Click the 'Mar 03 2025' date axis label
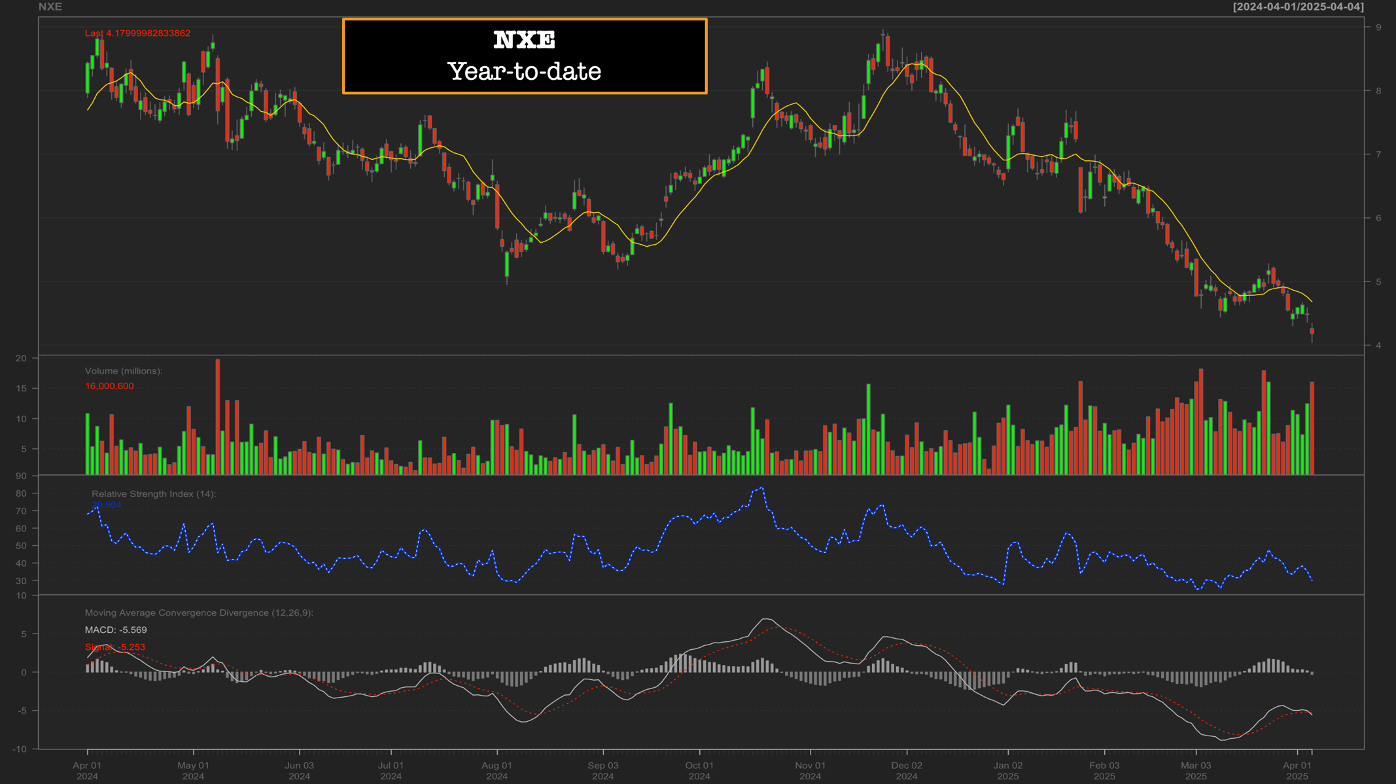Screen dimensions: 1396x784 pos(1196,770)
